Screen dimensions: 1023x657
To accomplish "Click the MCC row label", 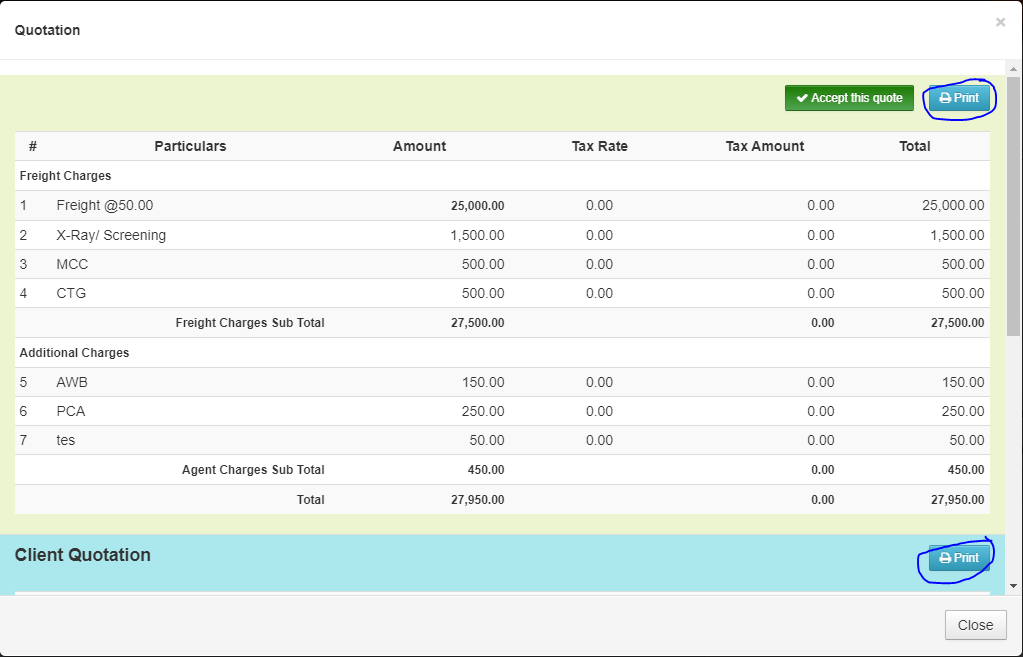I will [x=72, y=264].
